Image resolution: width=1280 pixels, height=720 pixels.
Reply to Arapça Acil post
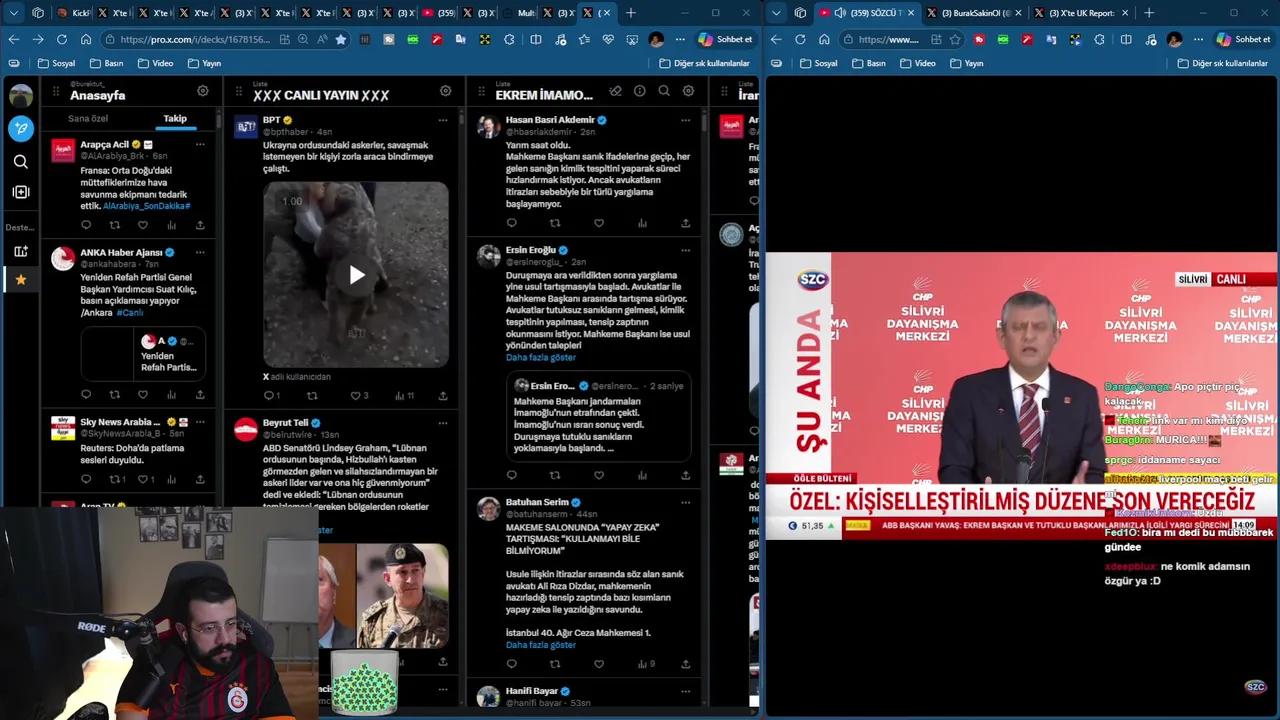point(86,225)
